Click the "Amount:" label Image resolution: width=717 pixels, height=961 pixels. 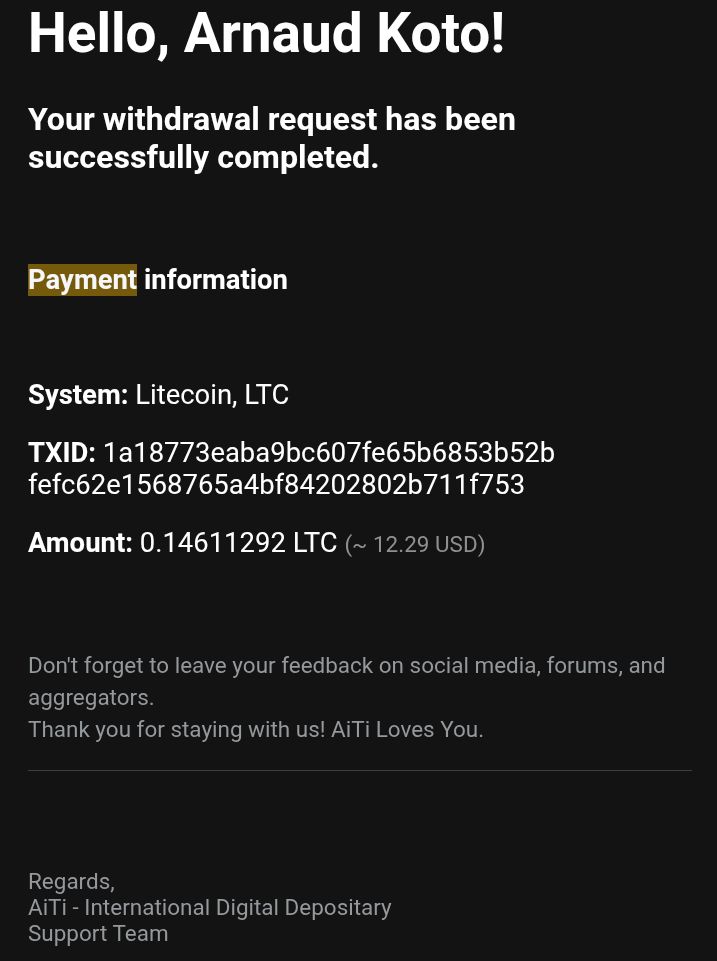(x=80, y=543)
